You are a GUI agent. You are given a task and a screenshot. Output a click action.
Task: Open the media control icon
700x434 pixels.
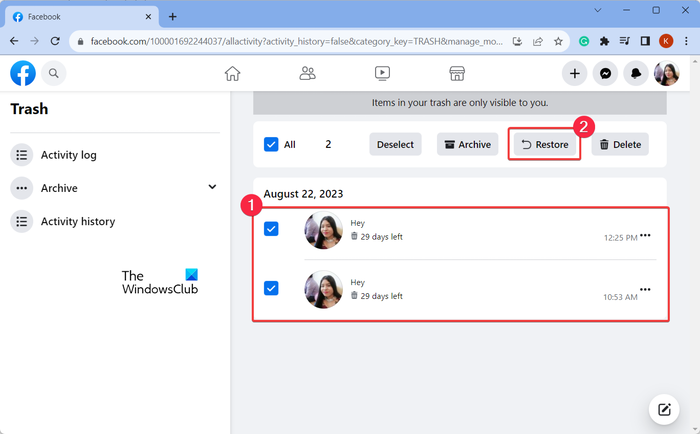click(x=625, y=41)
